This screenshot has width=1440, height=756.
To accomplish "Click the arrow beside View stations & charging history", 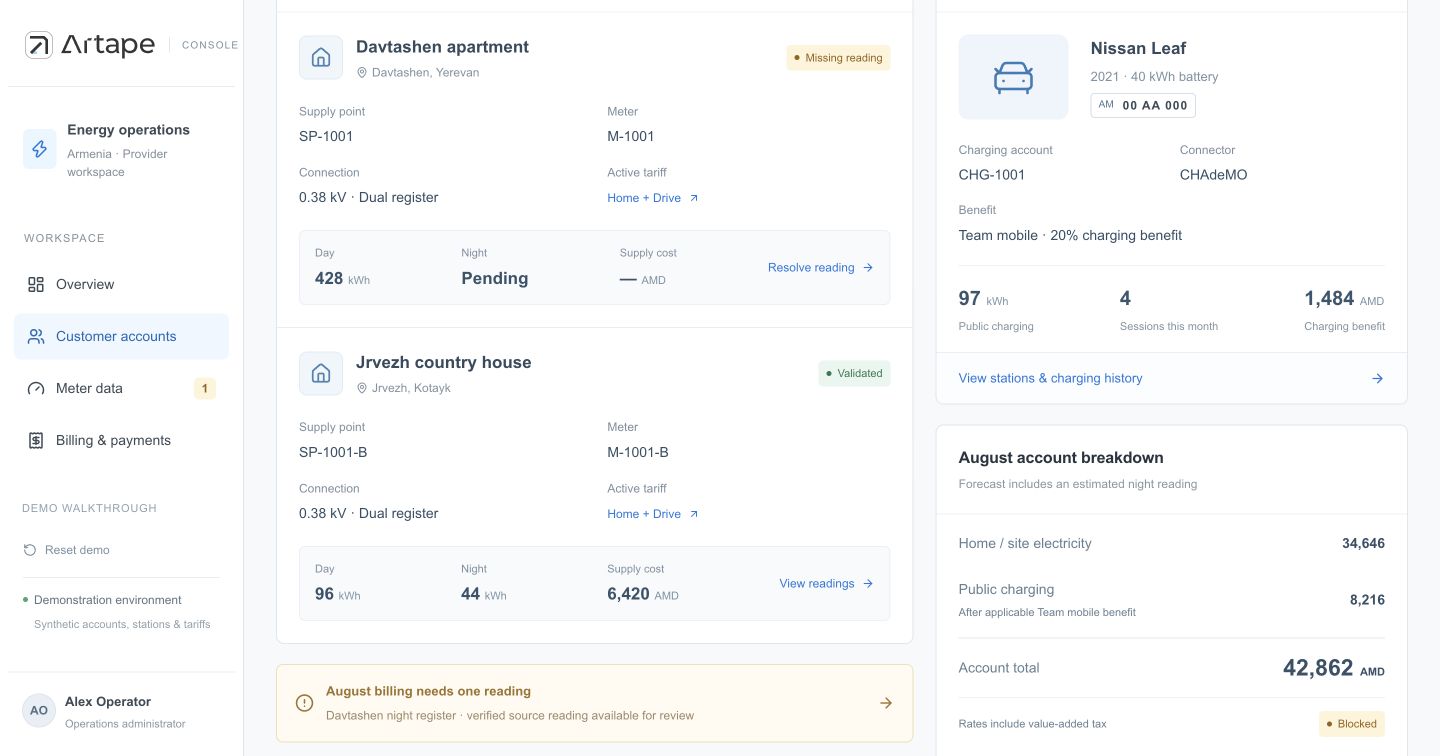I will click(x=1377, y=378).
